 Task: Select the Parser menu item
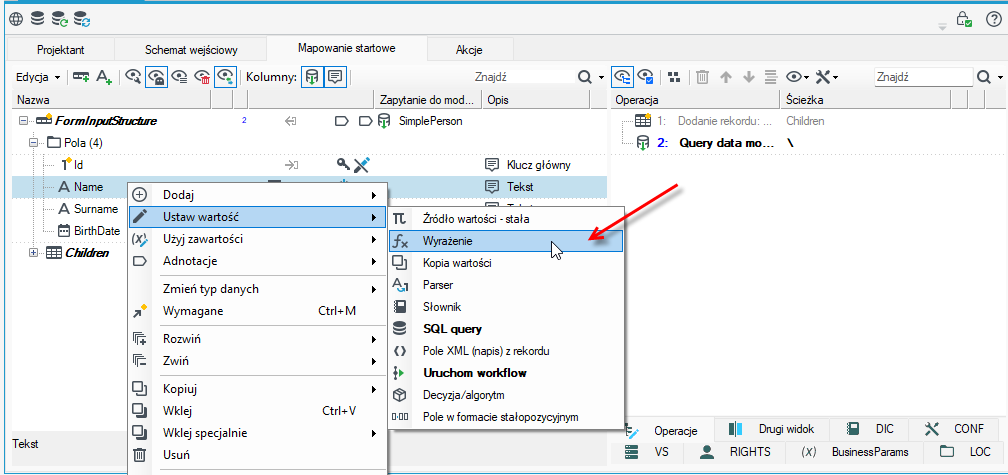(506, 285)
